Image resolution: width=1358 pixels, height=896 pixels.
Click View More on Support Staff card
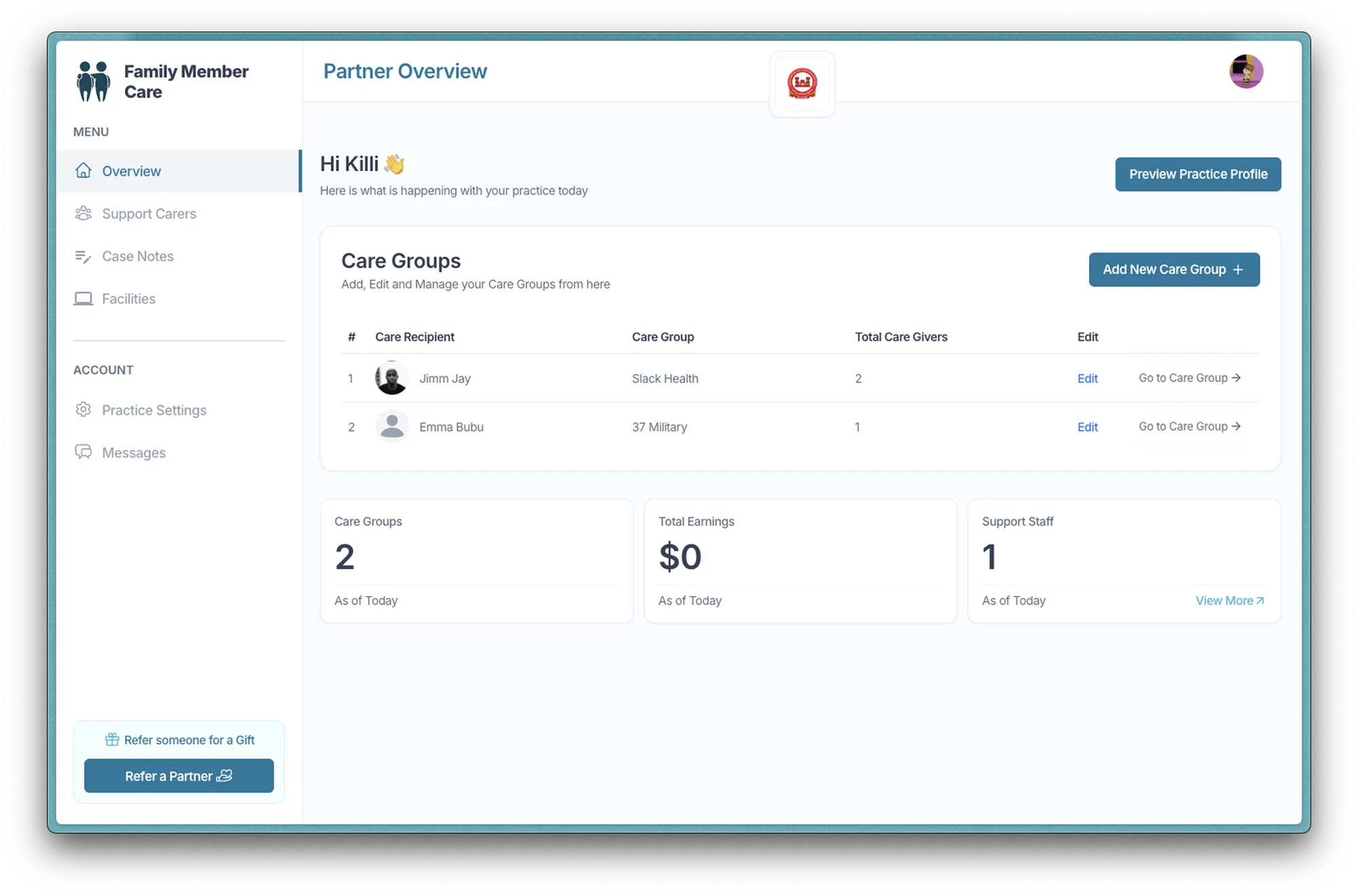1230,600
